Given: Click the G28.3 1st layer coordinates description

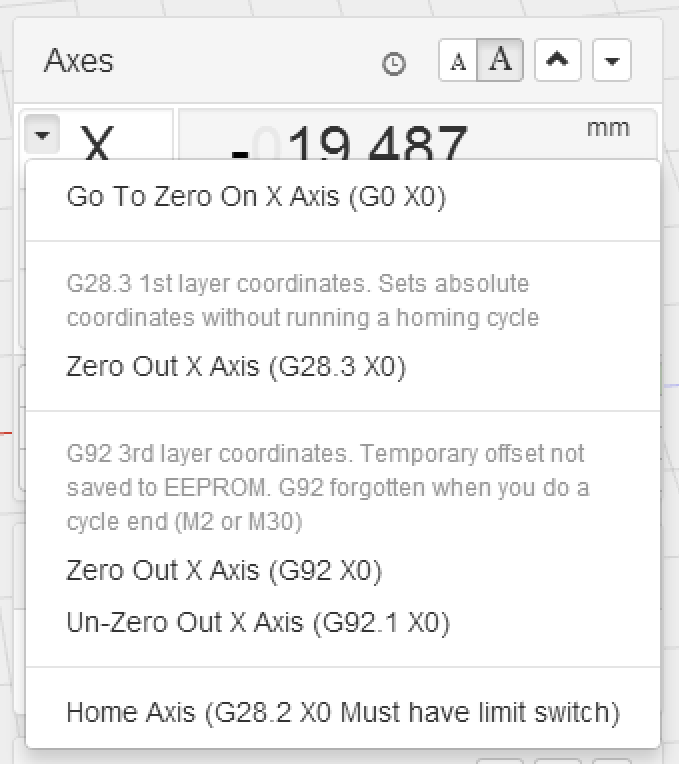Looking at the screenshot, I should pos(303,301).
